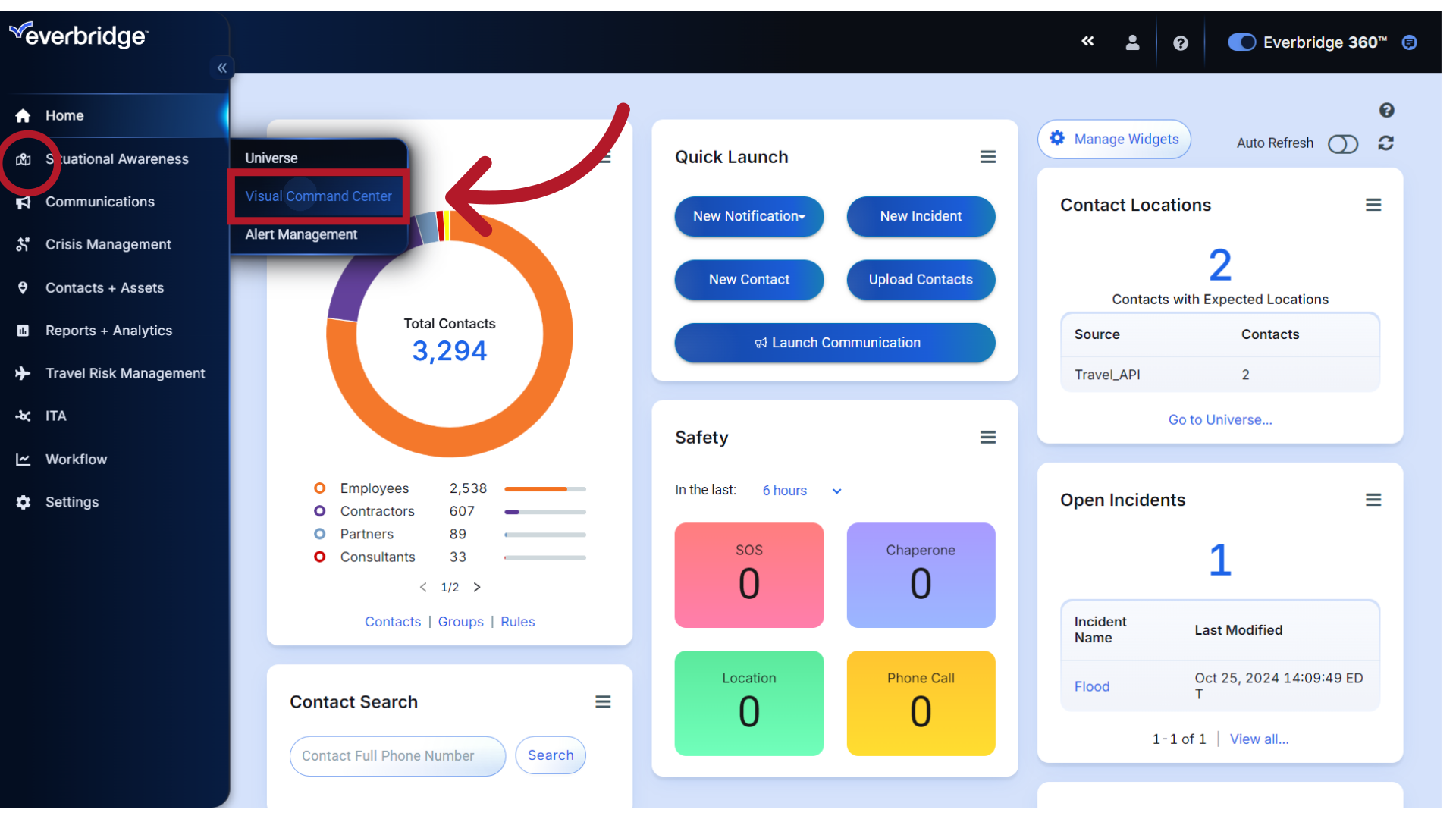Select the Situational Awareness map icon
The height and width of the screenshot is (819, 1456).
pos(23,158)
